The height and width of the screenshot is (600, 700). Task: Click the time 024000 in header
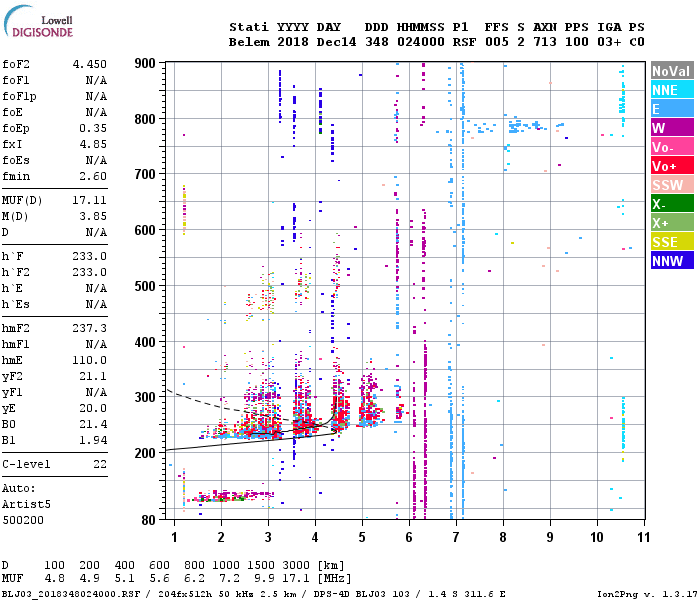pyautogui.click(x=421, y=42)
